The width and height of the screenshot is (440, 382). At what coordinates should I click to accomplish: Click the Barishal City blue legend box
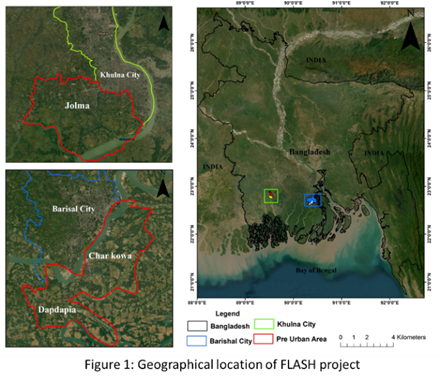196,341
